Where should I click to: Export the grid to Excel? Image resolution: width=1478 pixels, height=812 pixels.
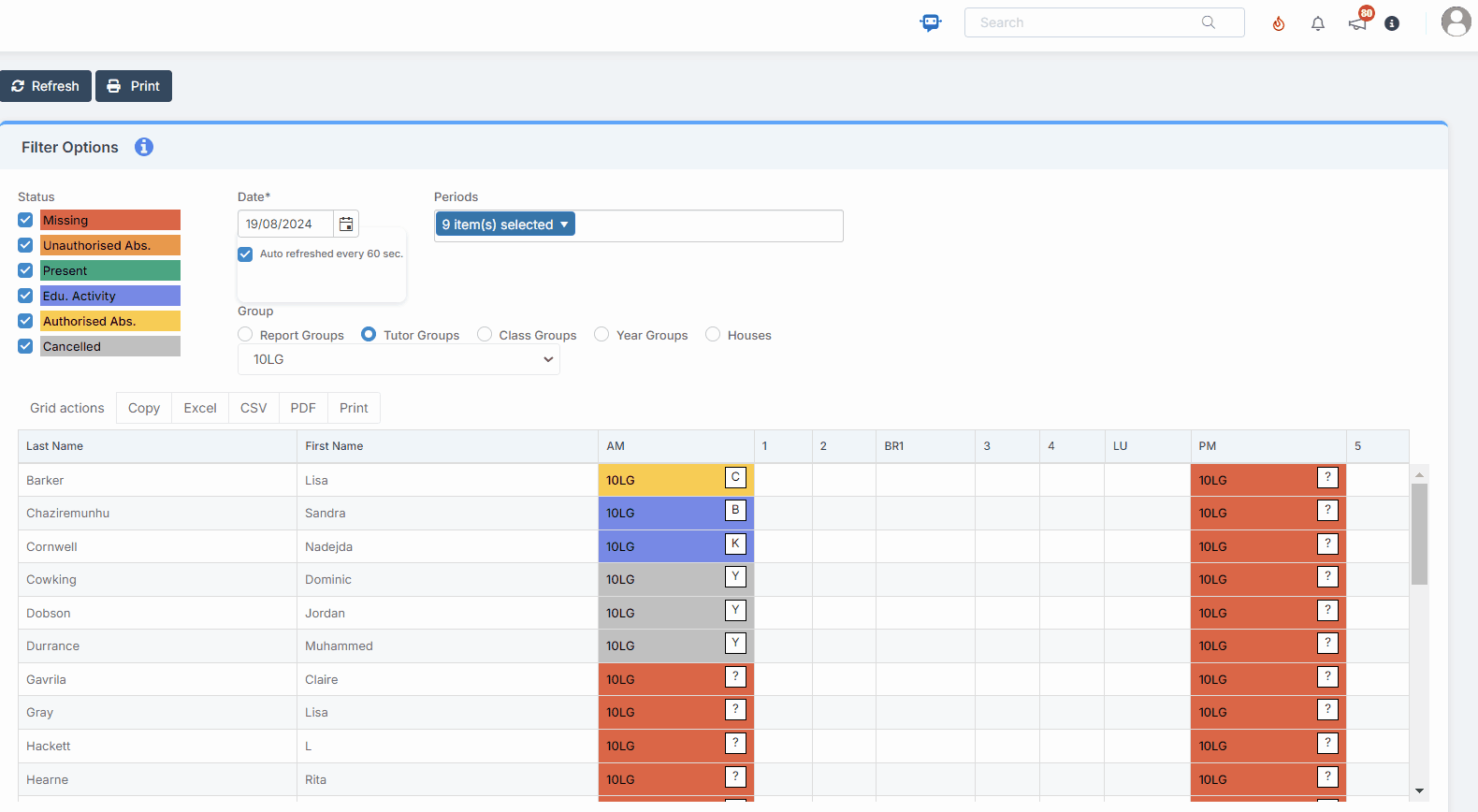pos(200,408)
